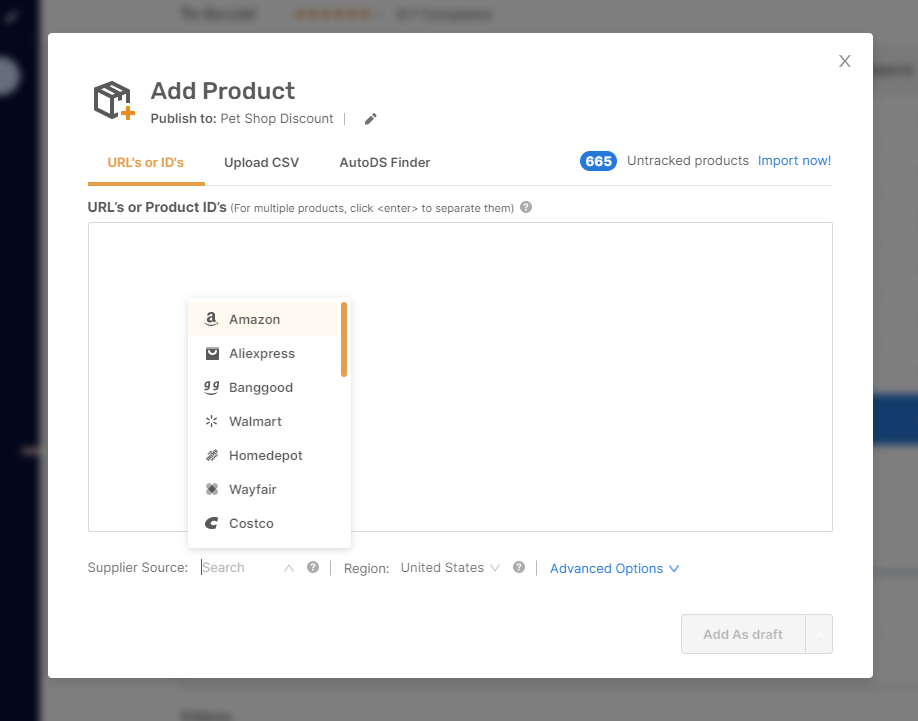Click the Costco logo icon
The image size is (918, 721).
tap(211, 523)
